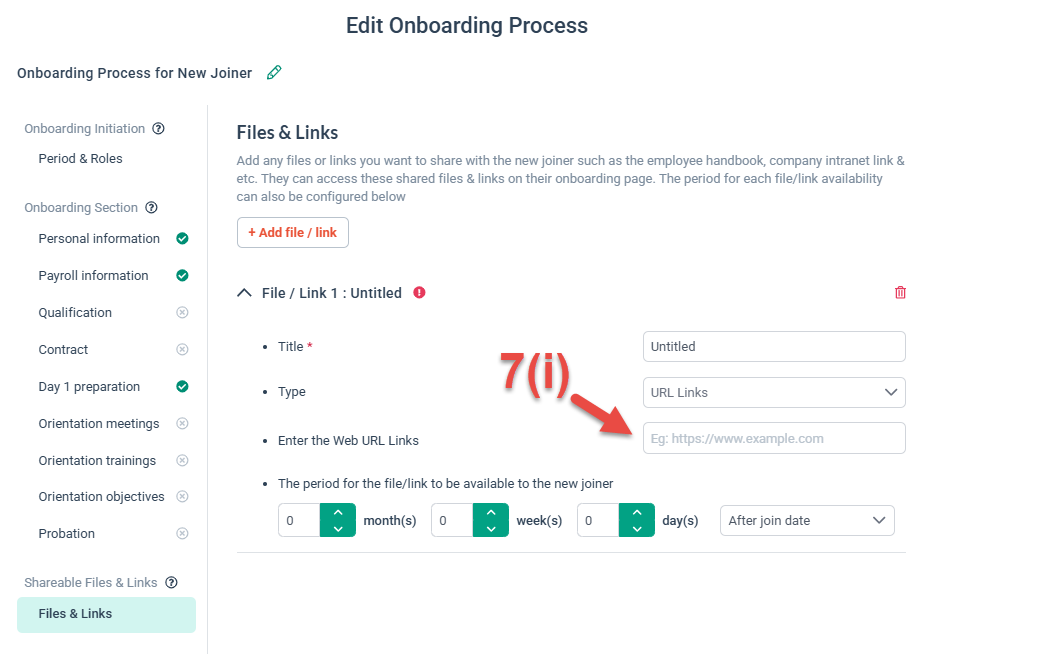Click the Web URL Links input field
Screen dimensions: 1038x654
pos(774,438)
